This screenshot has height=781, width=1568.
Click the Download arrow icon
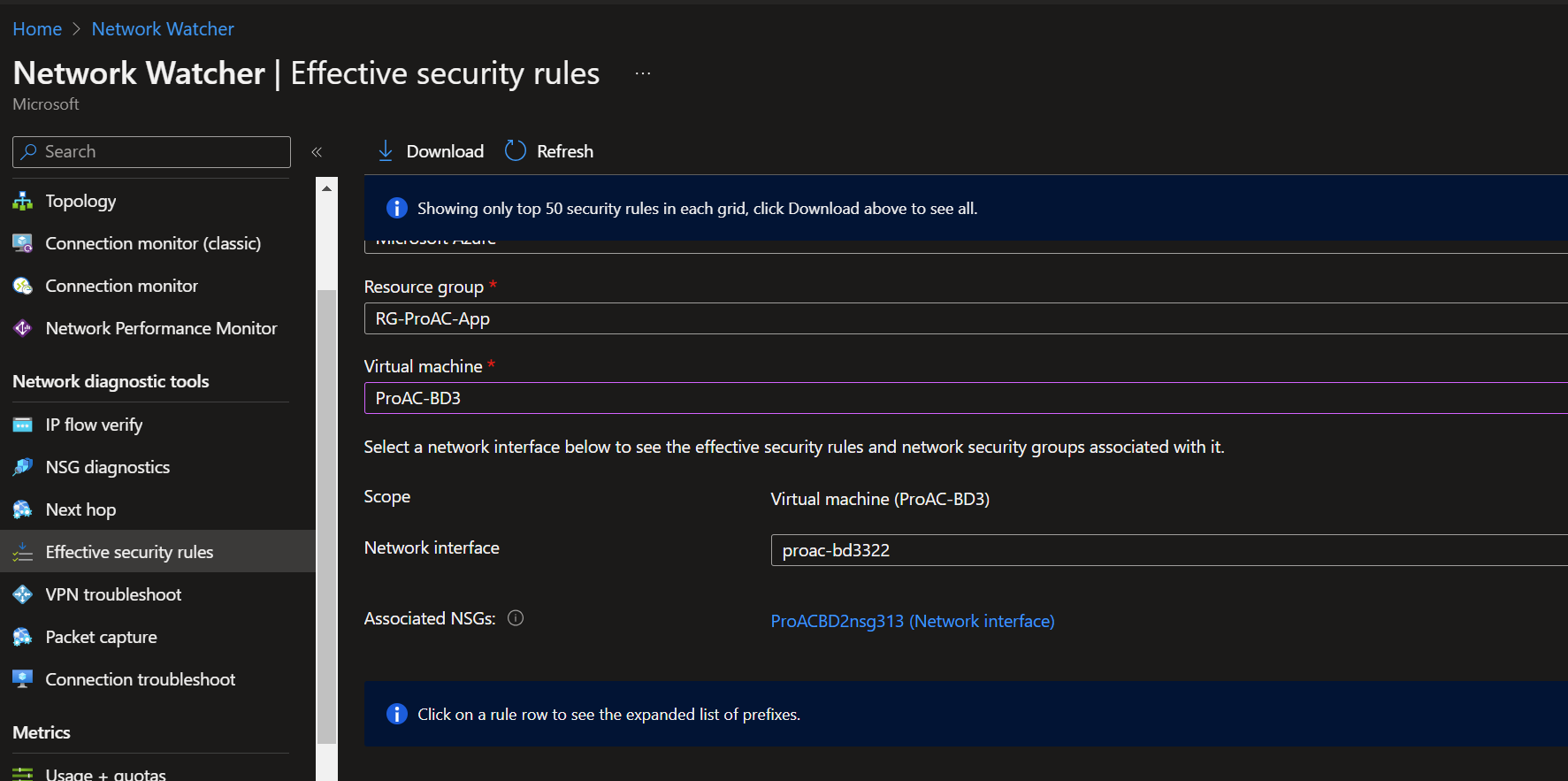(386, 151)
